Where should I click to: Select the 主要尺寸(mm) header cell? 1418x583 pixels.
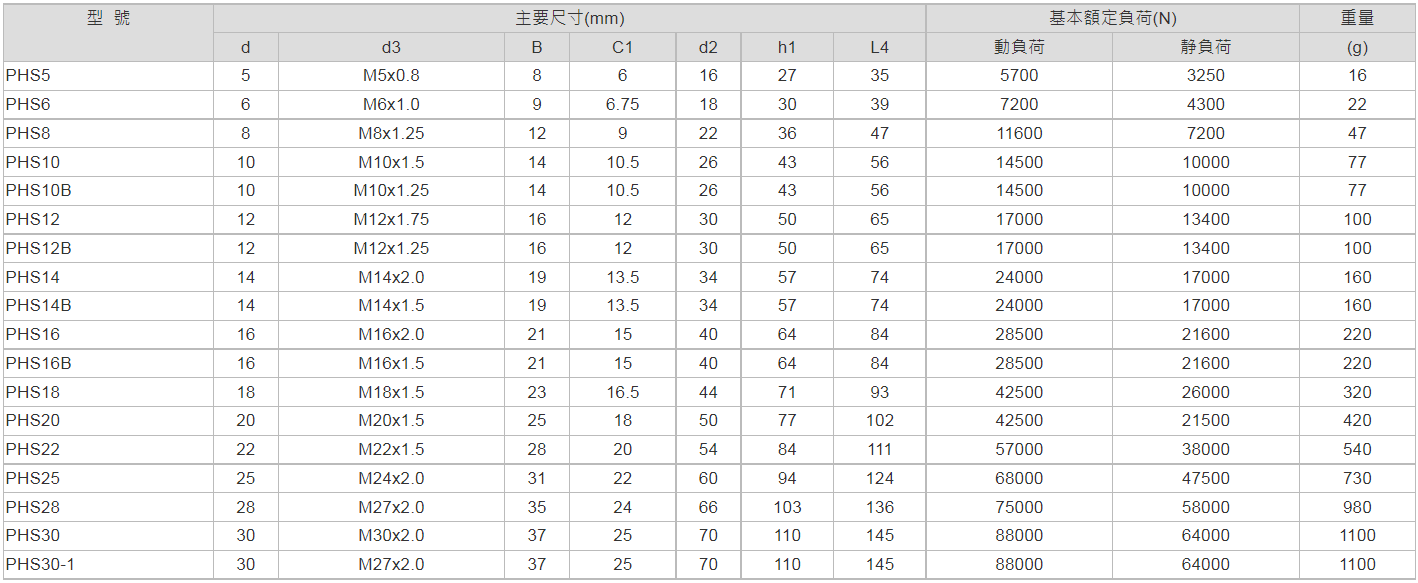[x=569, y=18]
